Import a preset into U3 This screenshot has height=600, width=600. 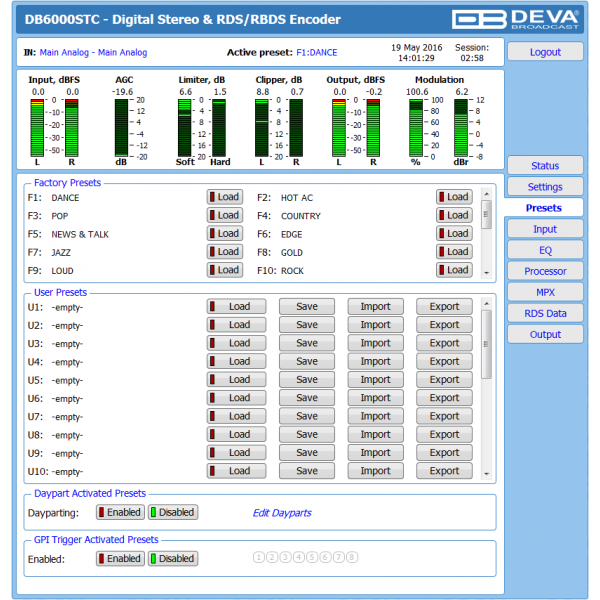pyautogui.click(x=375, y=343)
